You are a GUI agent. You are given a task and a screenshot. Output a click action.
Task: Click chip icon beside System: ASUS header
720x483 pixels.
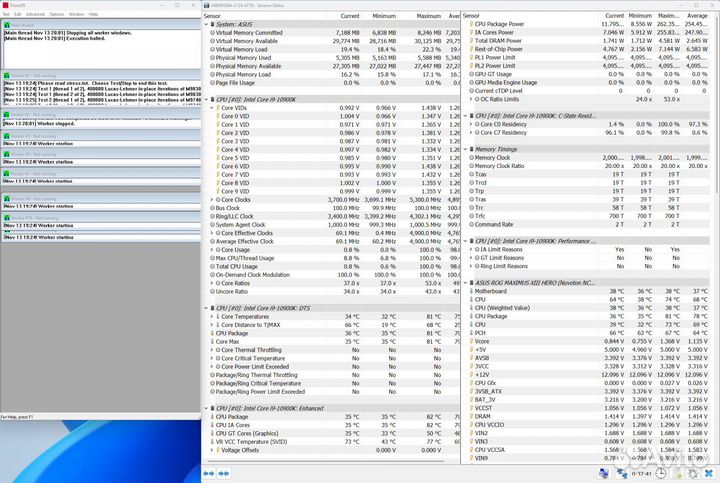point(213,24)
